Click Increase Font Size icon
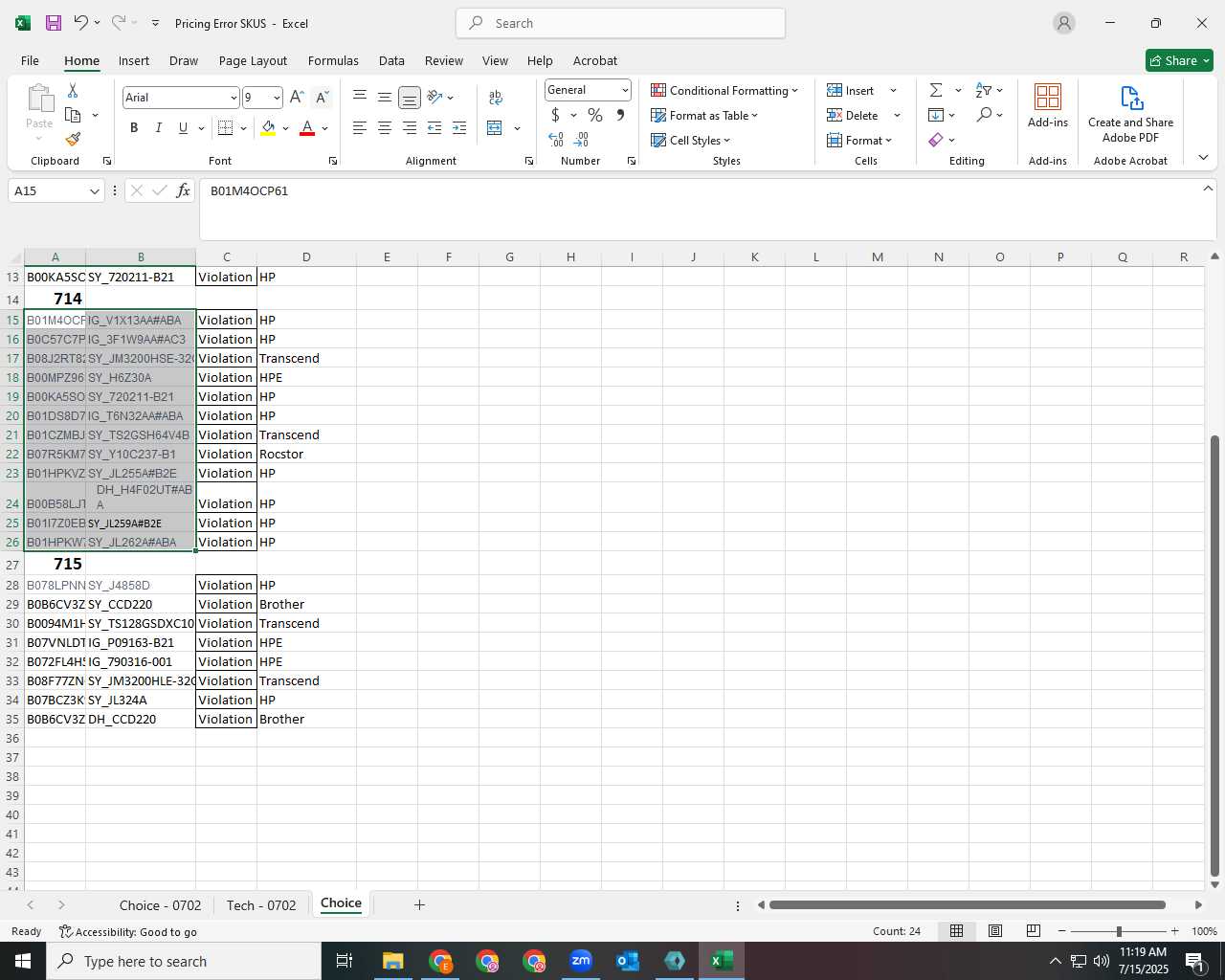Screen dimensions: 1225x980 (297, 98)
